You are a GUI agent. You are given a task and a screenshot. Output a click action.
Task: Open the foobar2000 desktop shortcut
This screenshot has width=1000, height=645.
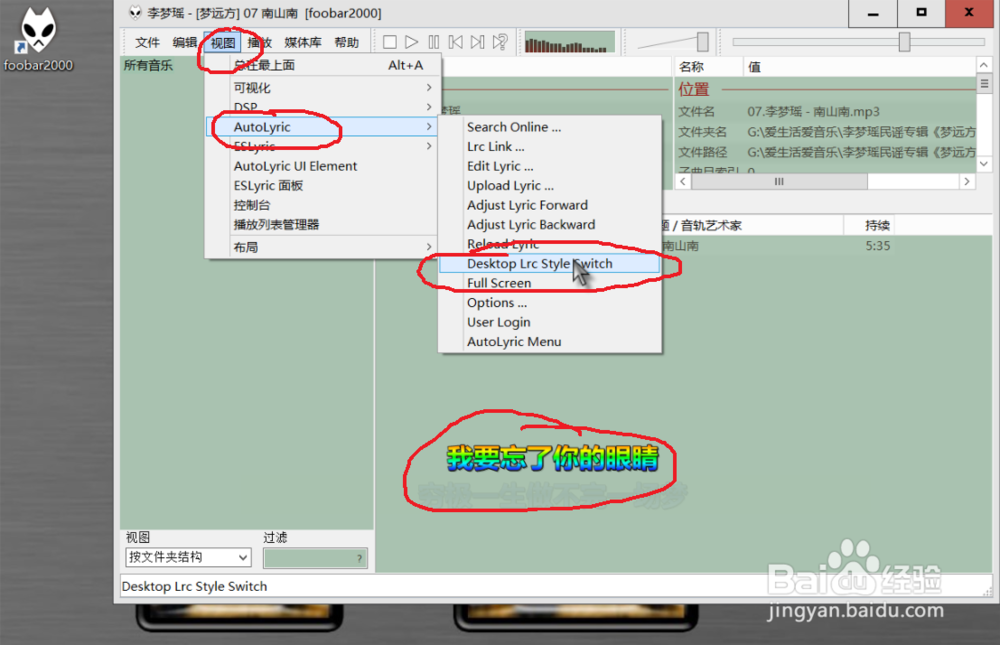tap(38, 38)
